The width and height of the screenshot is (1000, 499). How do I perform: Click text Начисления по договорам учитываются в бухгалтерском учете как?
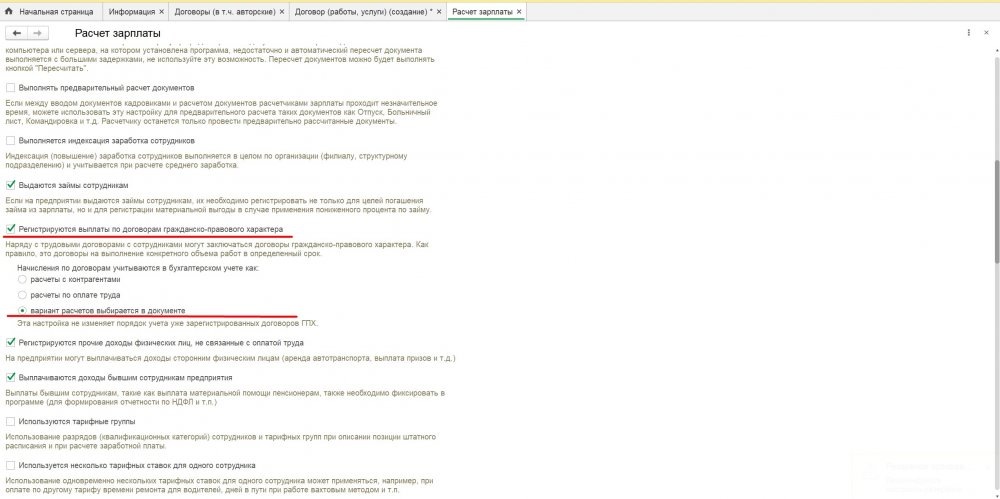[x=138, y=268]
